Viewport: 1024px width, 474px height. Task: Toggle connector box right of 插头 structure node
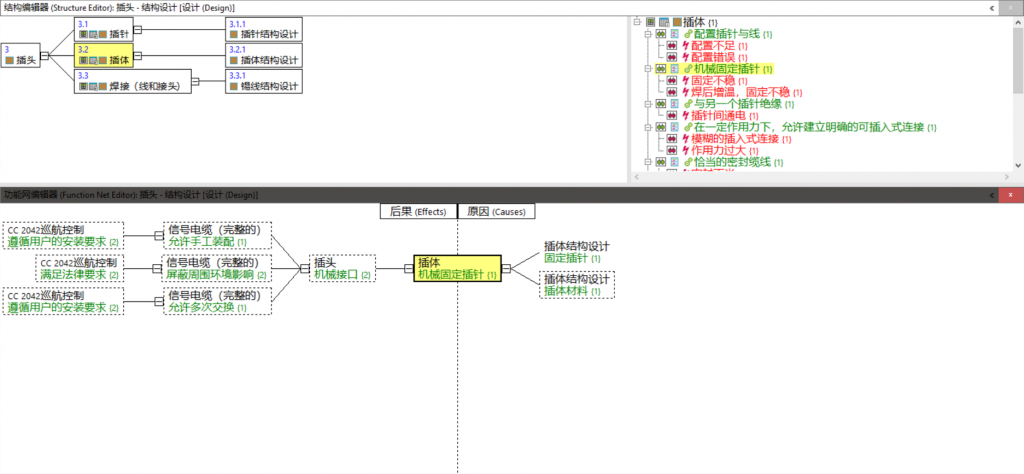(x=47, y=56)
